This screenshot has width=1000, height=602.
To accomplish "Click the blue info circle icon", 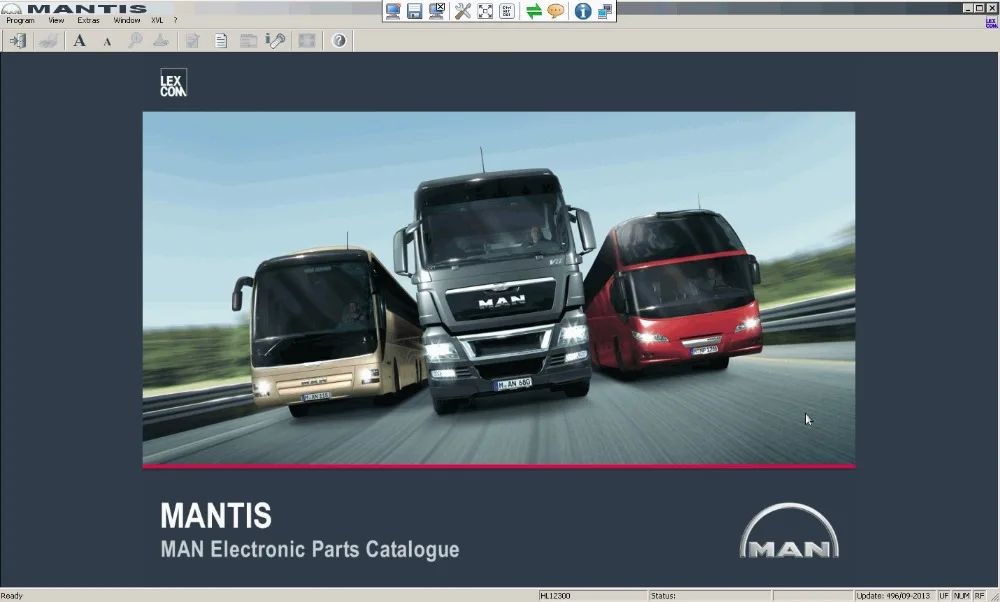I will pos(583,11).
